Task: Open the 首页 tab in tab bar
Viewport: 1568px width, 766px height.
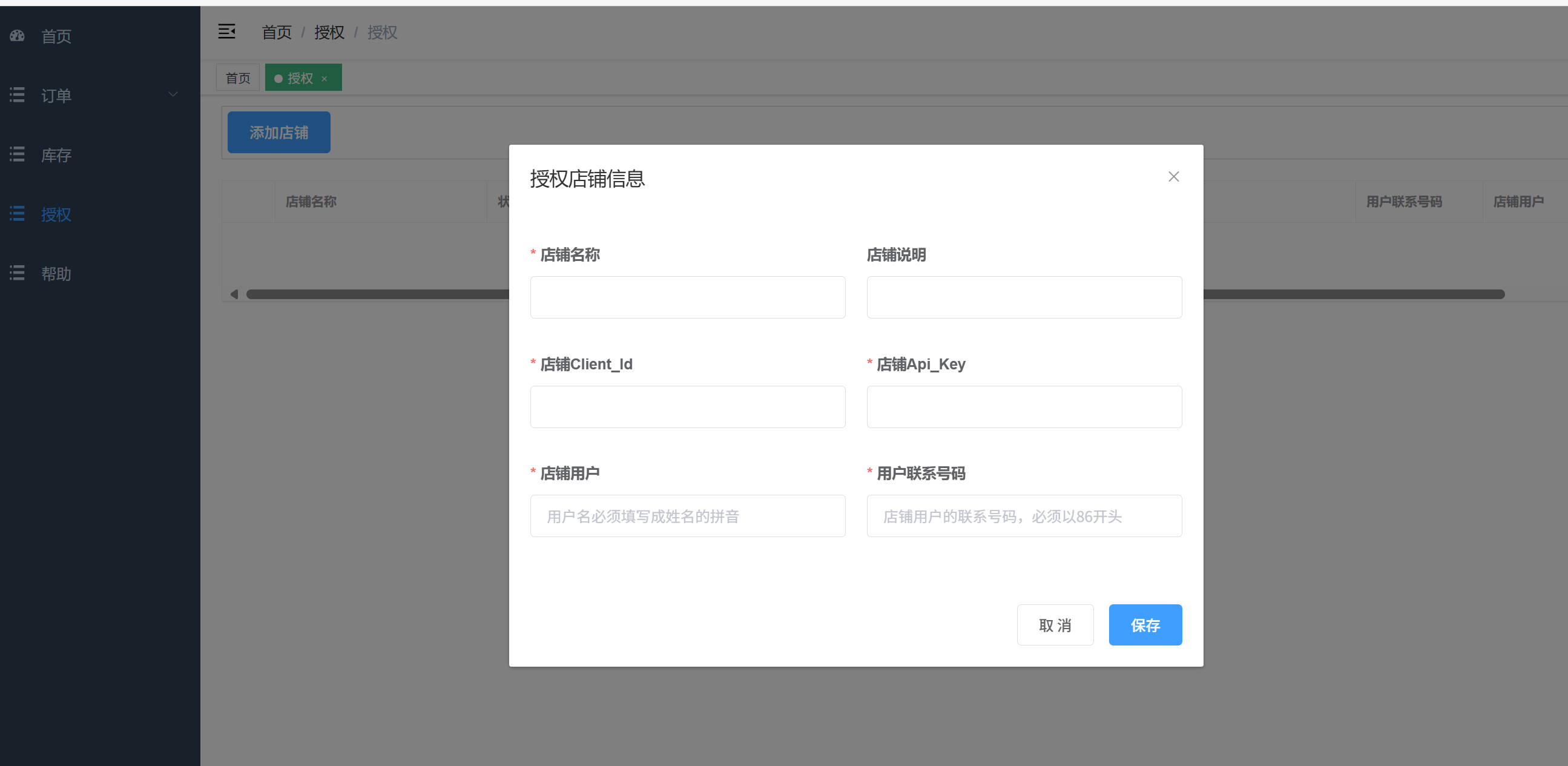Action: click(x=237, y=78)
